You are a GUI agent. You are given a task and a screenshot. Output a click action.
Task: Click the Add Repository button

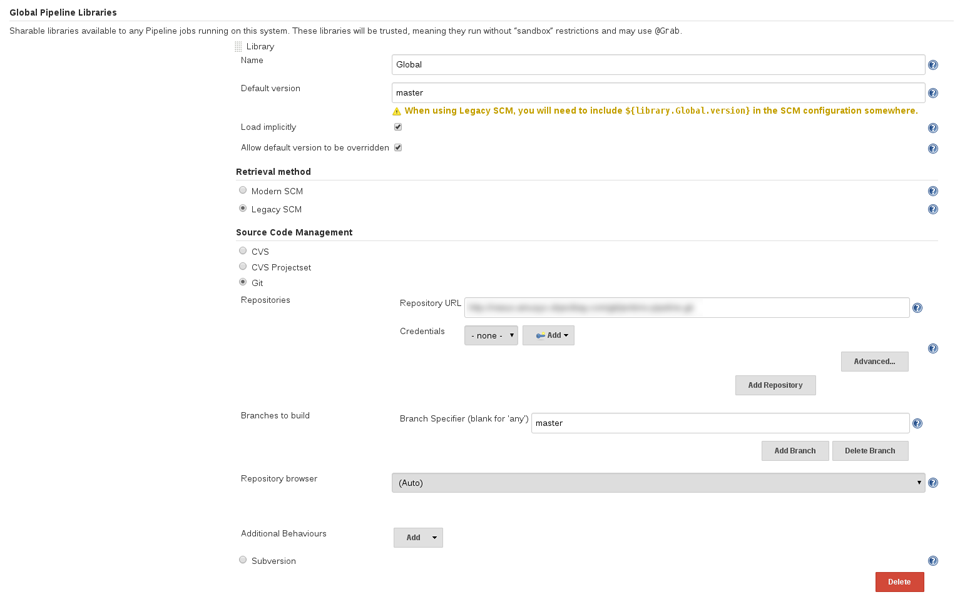775,385
